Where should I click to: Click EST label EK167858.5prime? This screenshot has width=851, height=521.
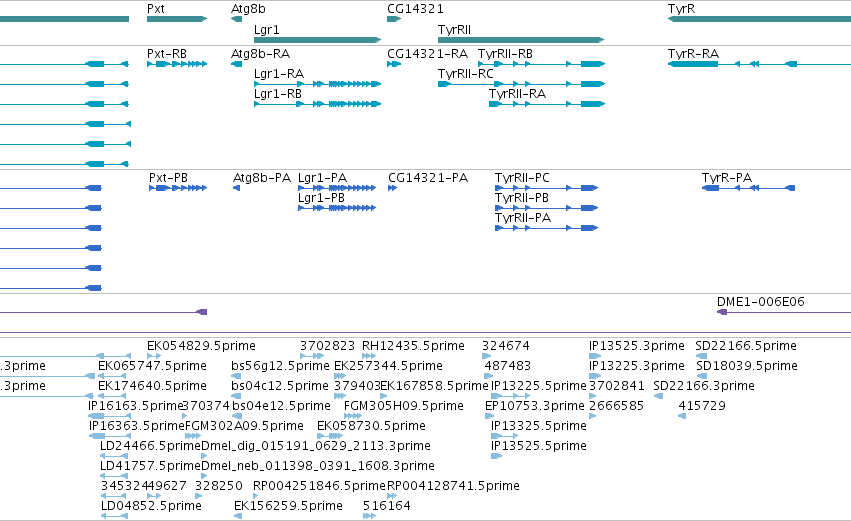click(434, 386)
